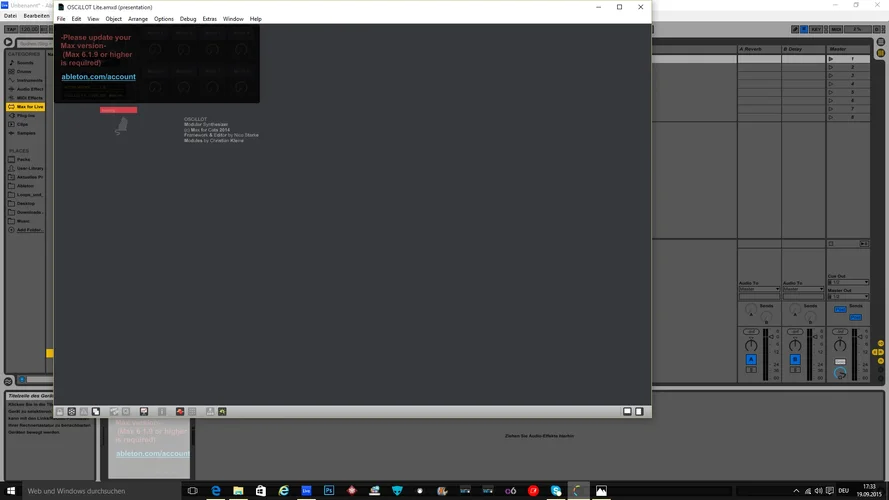The width and height of the screenshot is (889, 500).
Task: Toggle Draw Mode pencil in Ableton
Action: (795, 29)
